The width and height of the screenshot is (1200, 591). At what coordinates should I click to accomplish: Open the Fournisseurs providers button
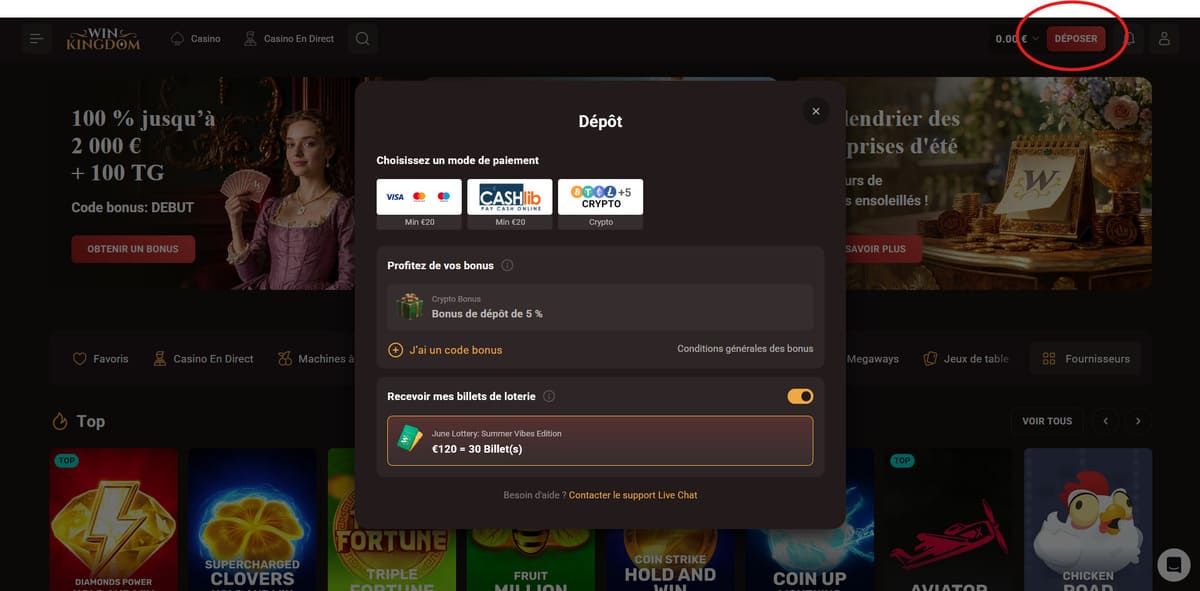(1085, 358)
